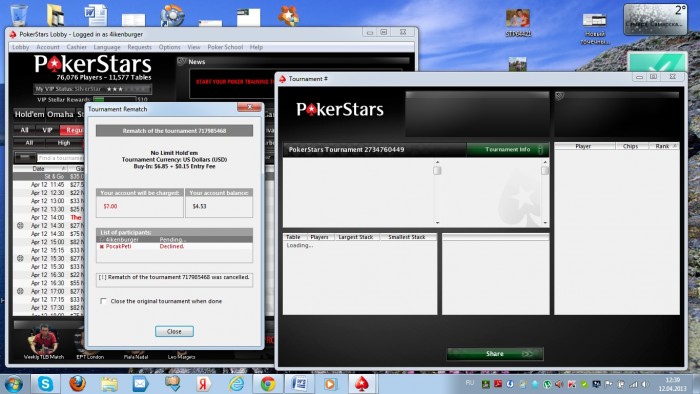
Task: Click the VIP Stellar Rewards progress bar
Action: pyautogui.click(x=114, y=100)
